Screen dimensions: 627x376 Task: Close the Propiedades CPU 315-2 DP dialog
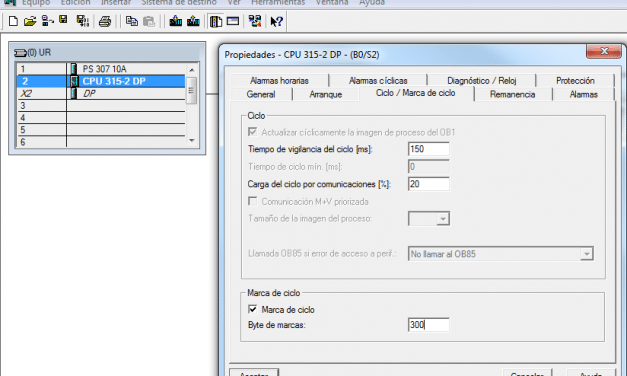click(604, 51)
